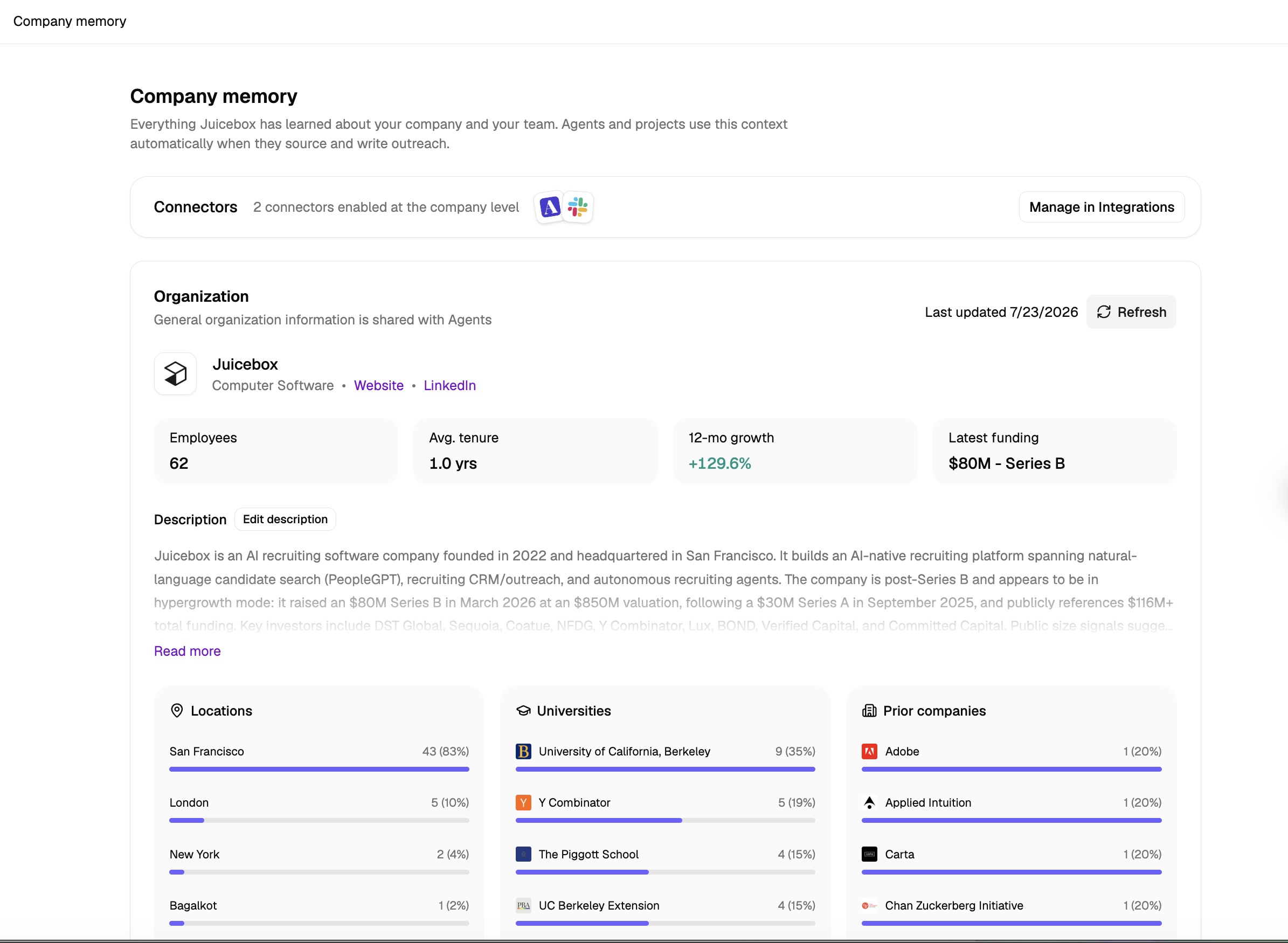Click the Applied Intuition logo icon

(869, 802)
